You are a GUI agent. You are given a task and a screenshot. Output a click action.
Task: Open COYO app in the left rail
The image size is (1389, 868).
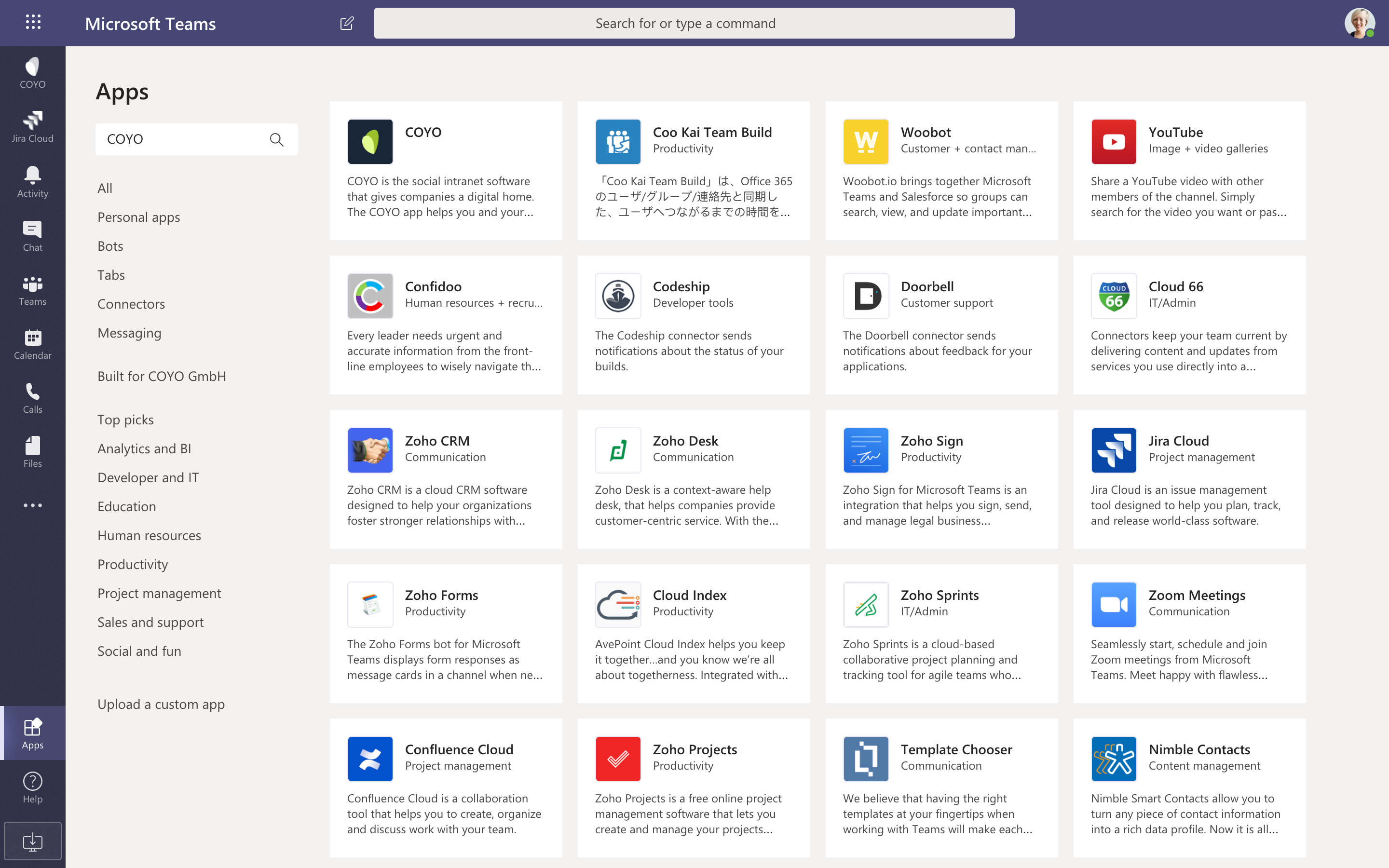(33, 73)
